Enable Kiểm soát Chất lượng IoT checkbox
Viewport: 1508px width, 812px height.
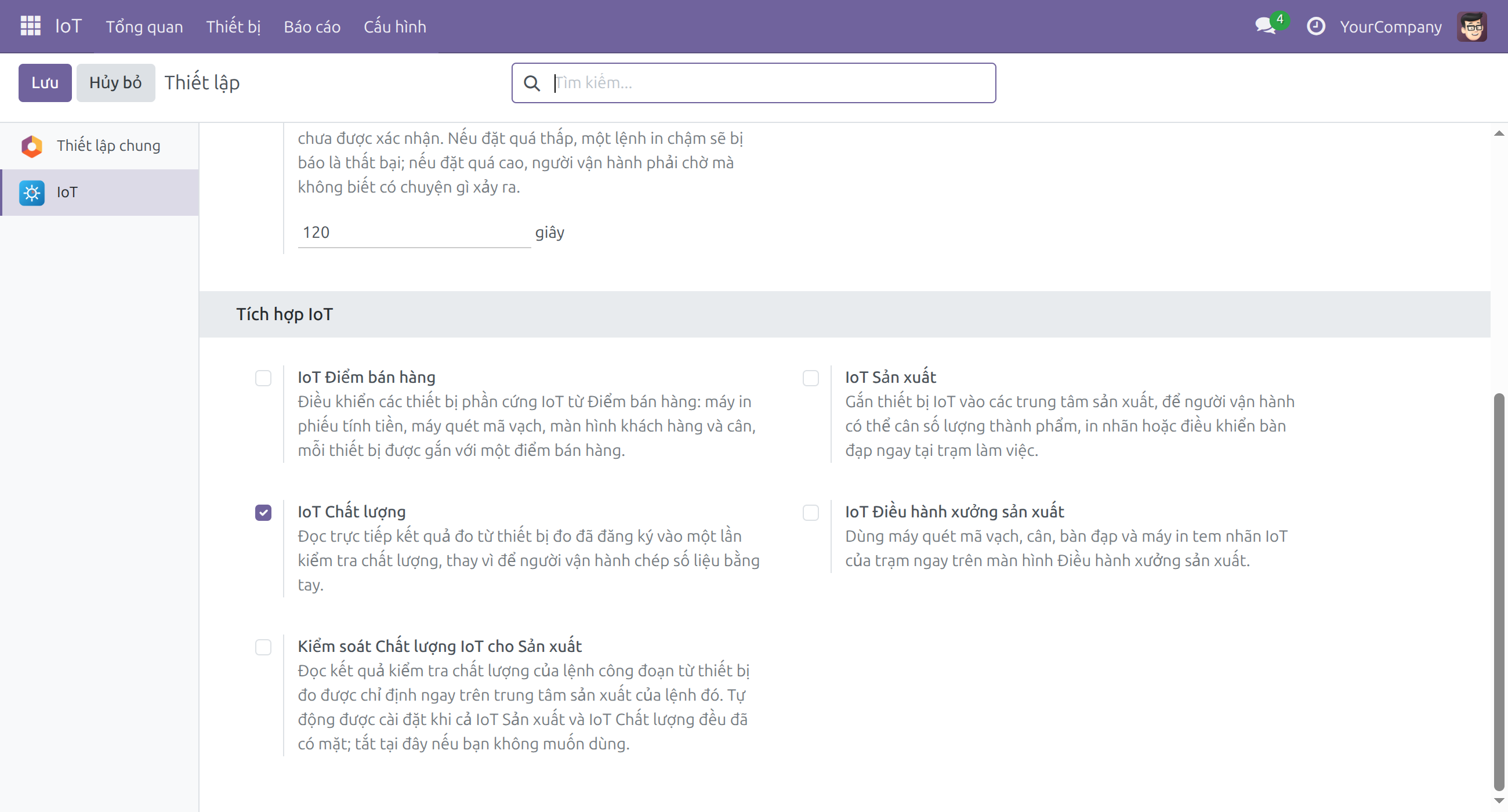pos(263,647)
